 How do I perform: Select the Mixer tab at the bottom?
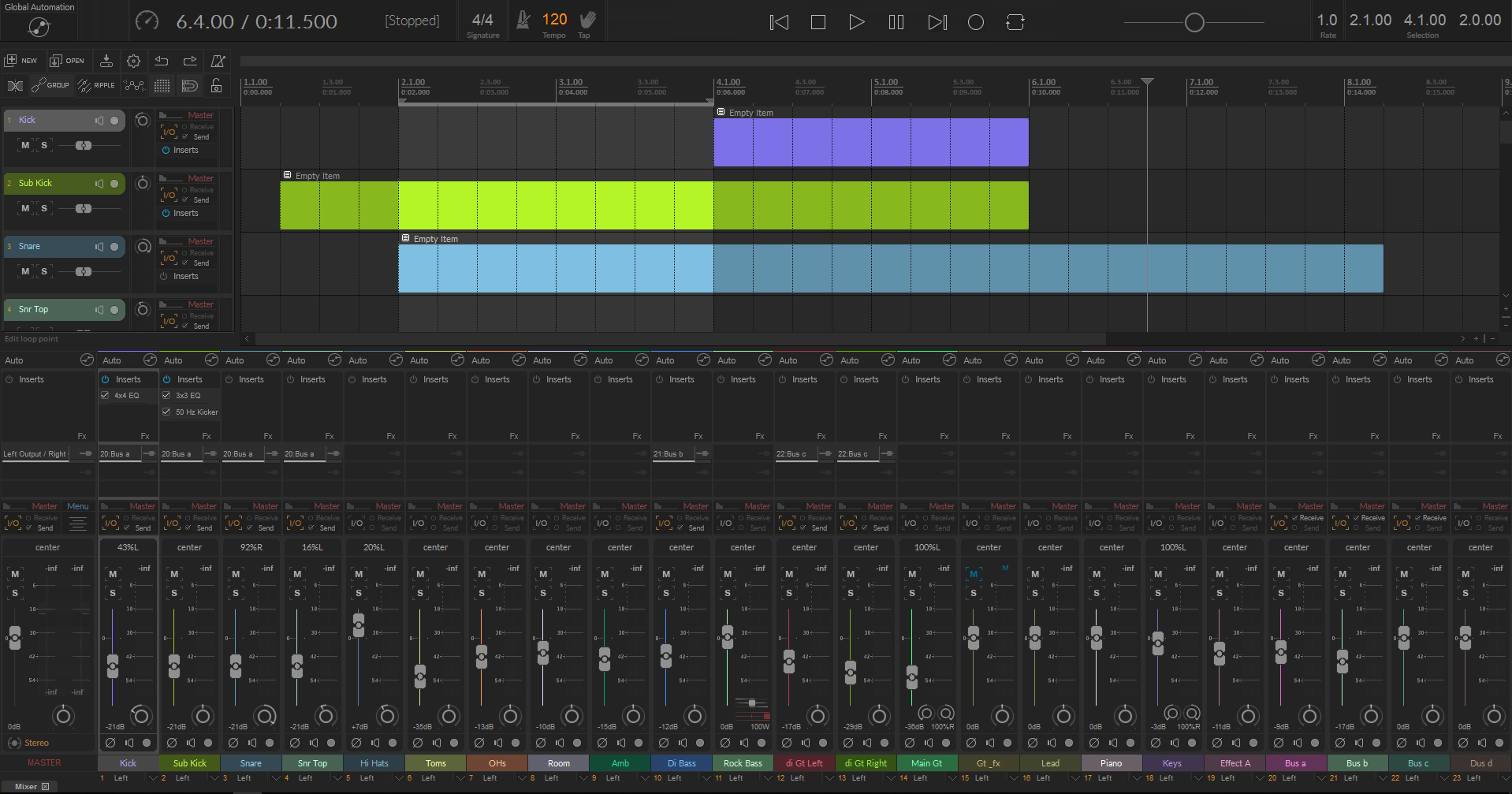(x=26, y=786)
